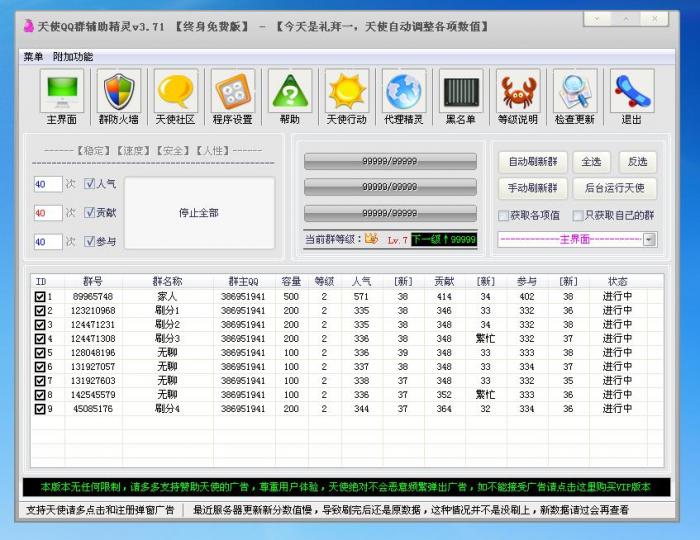Screen dimensions: 700x540
Task: Open 程序设置 settings icon
Action: (x=233, y=91)
